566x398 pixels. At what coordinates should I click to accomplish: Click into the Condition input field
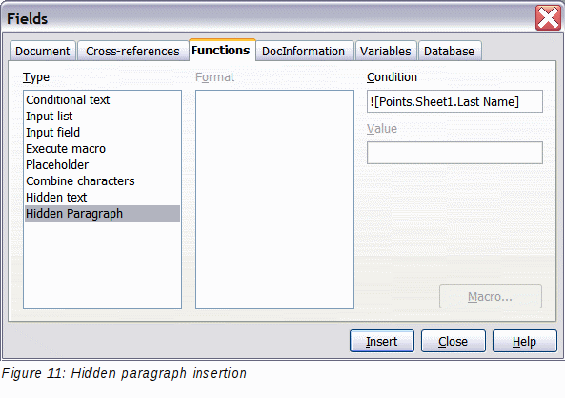(454, 102)
